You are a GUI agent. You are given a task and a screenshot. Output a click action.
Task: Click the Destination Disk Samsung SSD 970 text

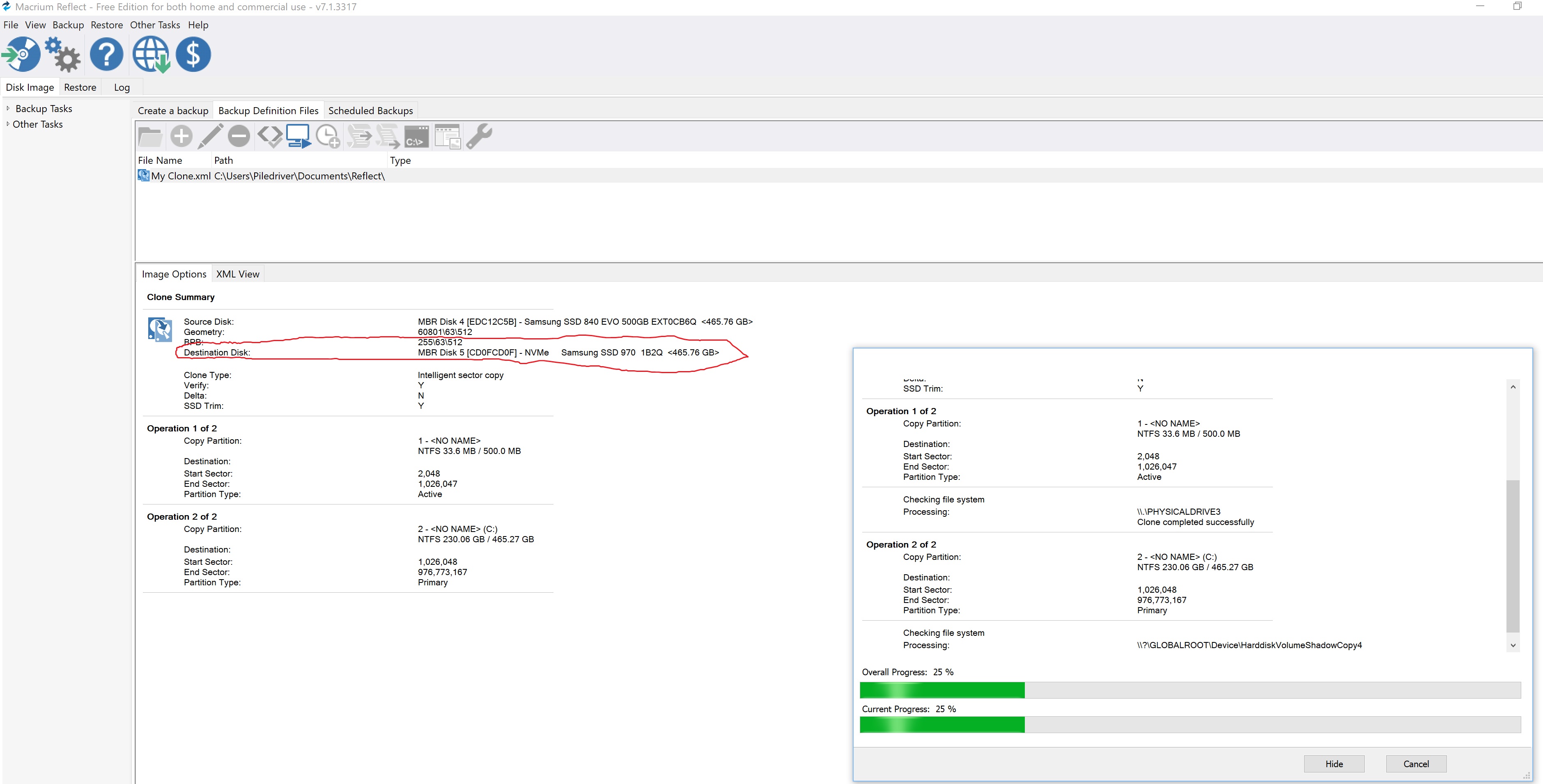coord(568,352)
